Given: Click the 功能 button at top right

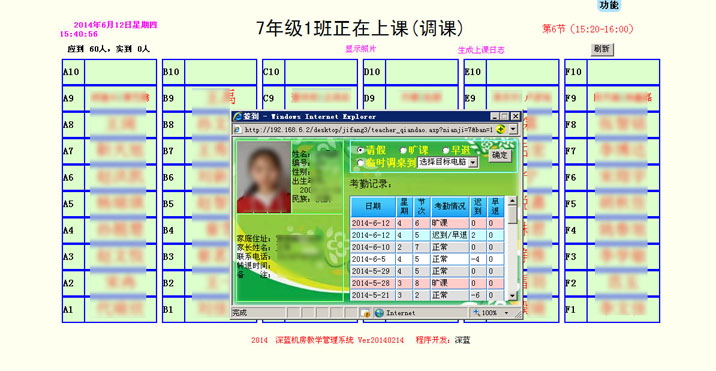Looking at the screenshot, I should point(609,5).
